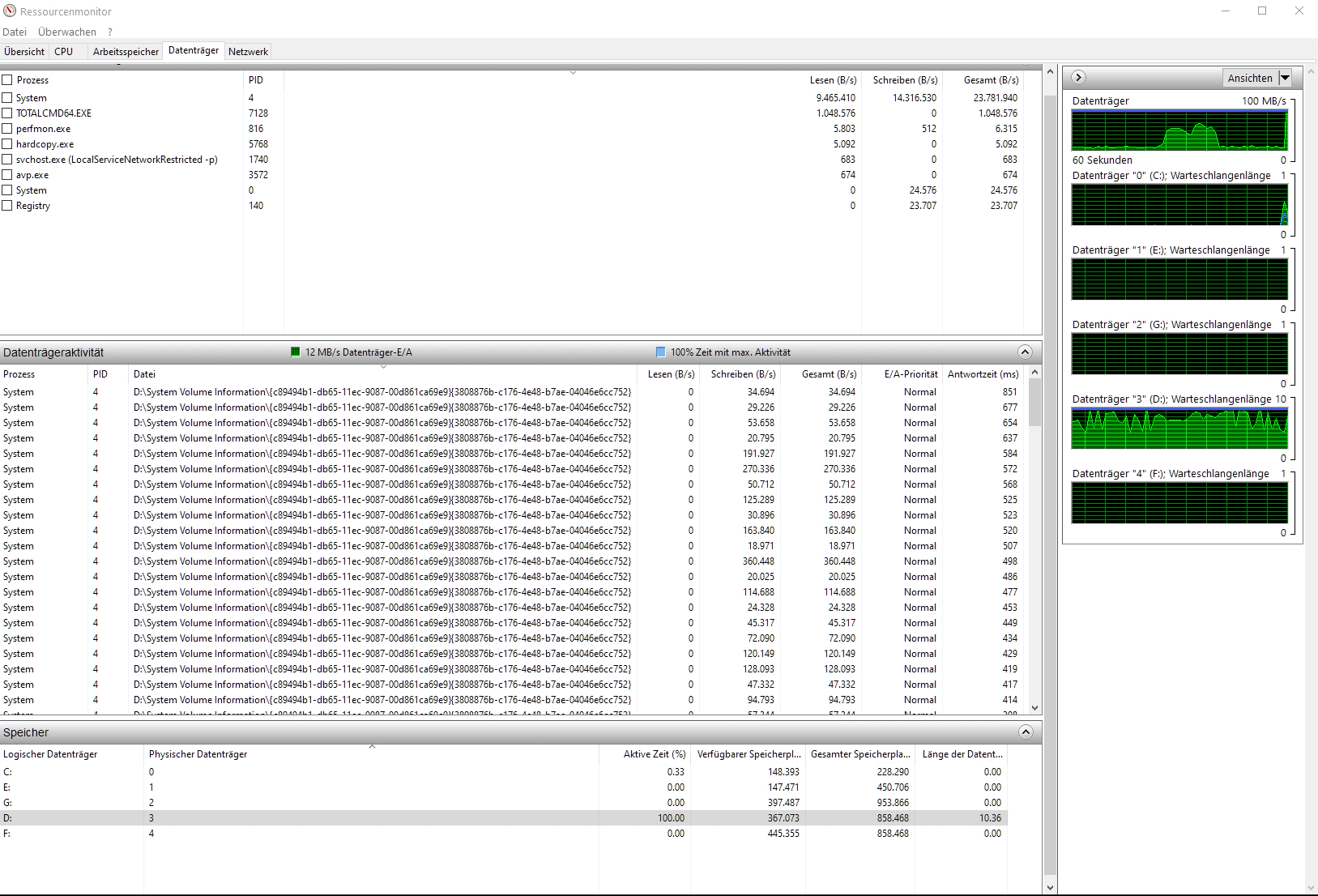Image resolution: width=1318 pixels, height=896 pixels.
Task: Open the Überwachen menu
Action: point(67,32)
